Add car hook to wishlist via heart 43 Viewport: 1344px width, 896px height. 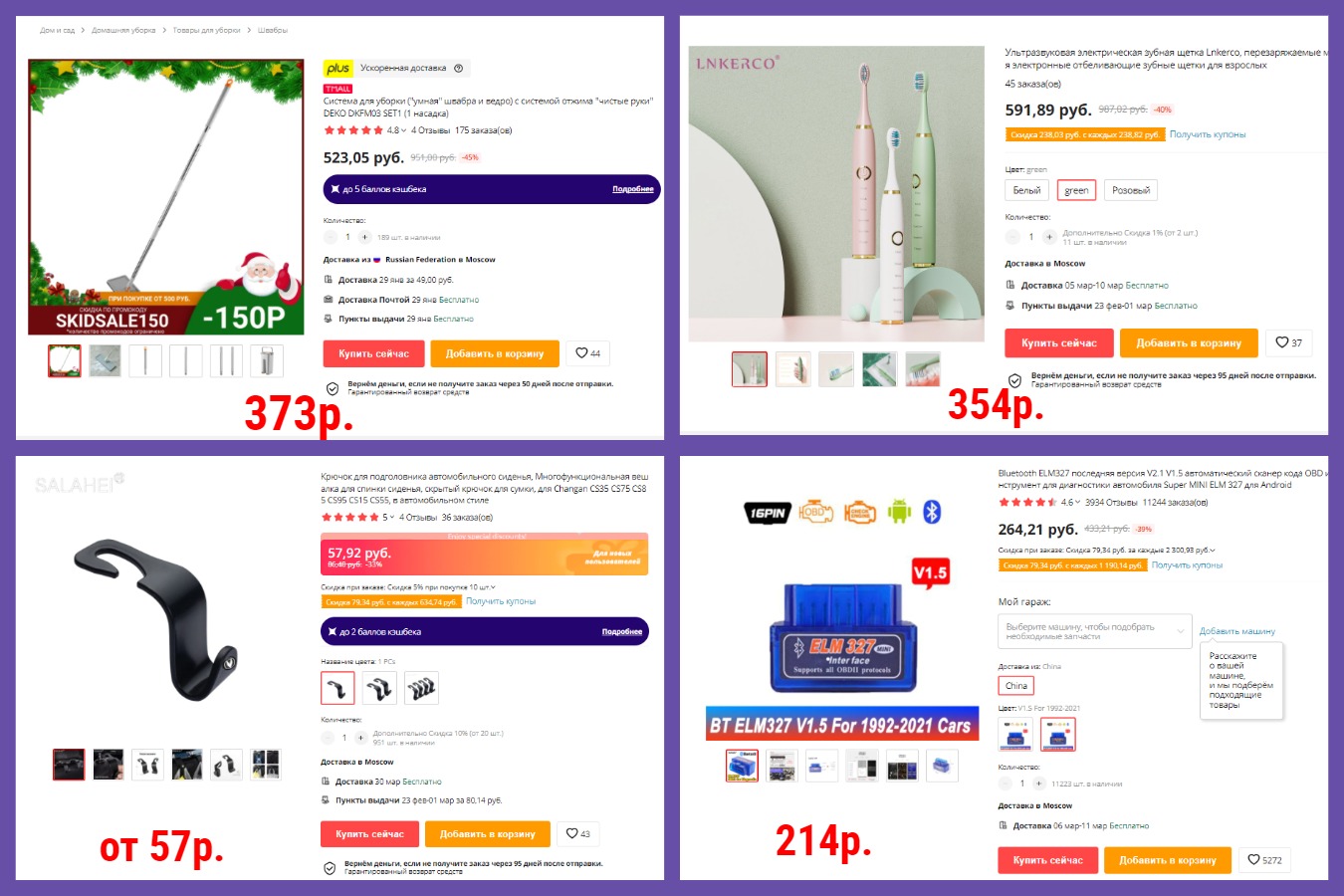(578, 833)
